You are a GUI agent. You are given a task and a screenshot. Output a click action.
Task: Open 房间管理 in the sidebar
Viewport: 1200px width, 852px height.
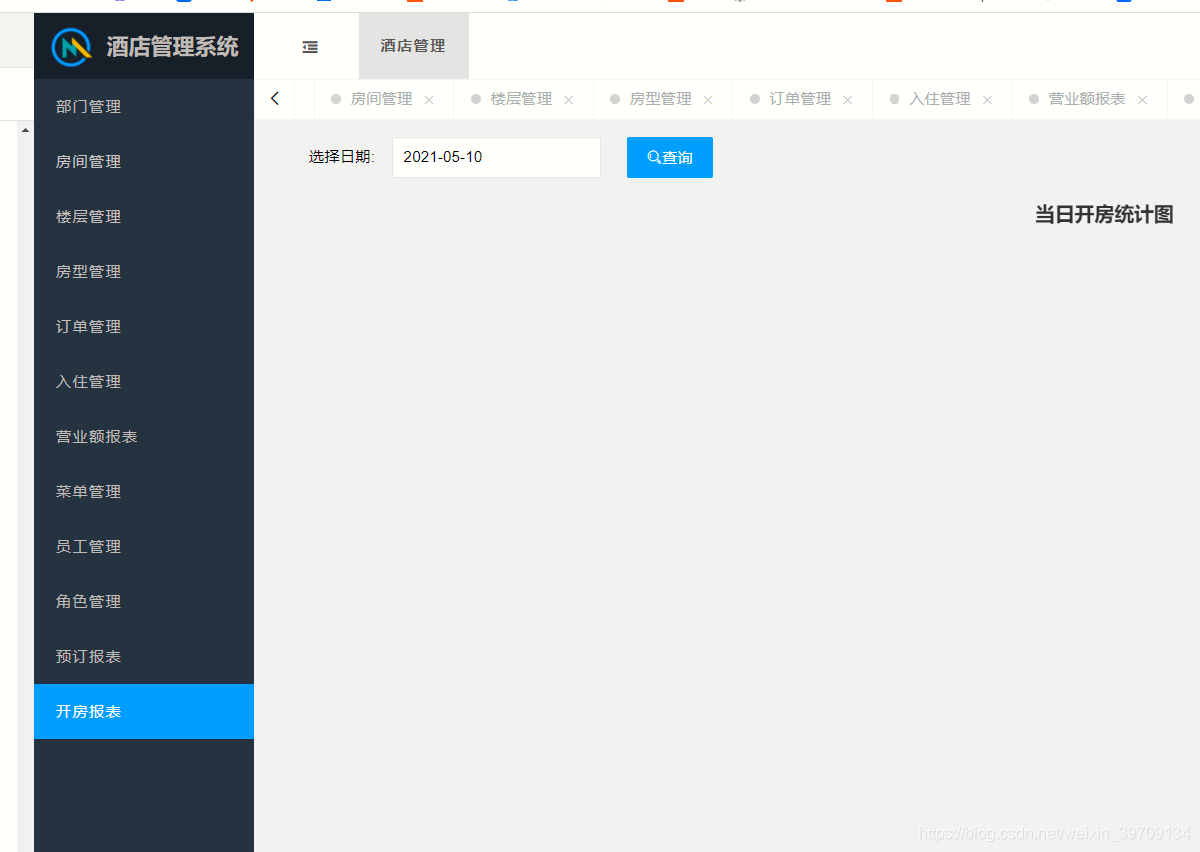144,162
